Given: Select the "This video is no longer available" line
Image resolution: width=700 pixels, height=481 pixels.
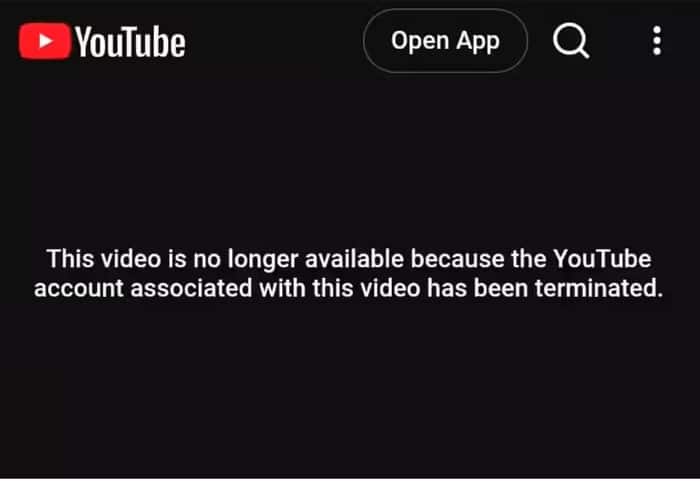Looking at the screenshot, I should [349, 259].
